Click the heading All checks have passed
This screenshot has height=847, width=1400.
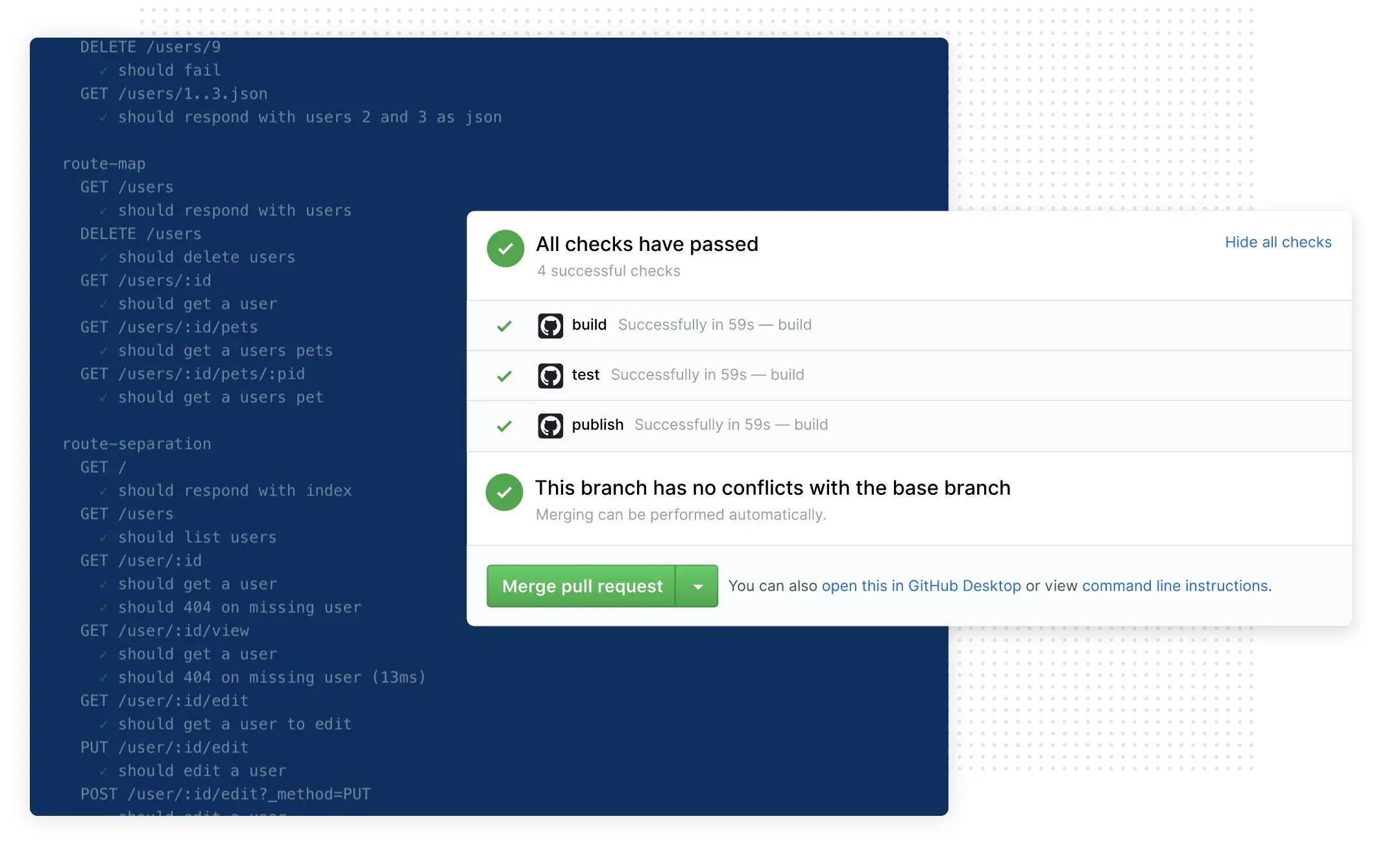(x=647, y=244)
